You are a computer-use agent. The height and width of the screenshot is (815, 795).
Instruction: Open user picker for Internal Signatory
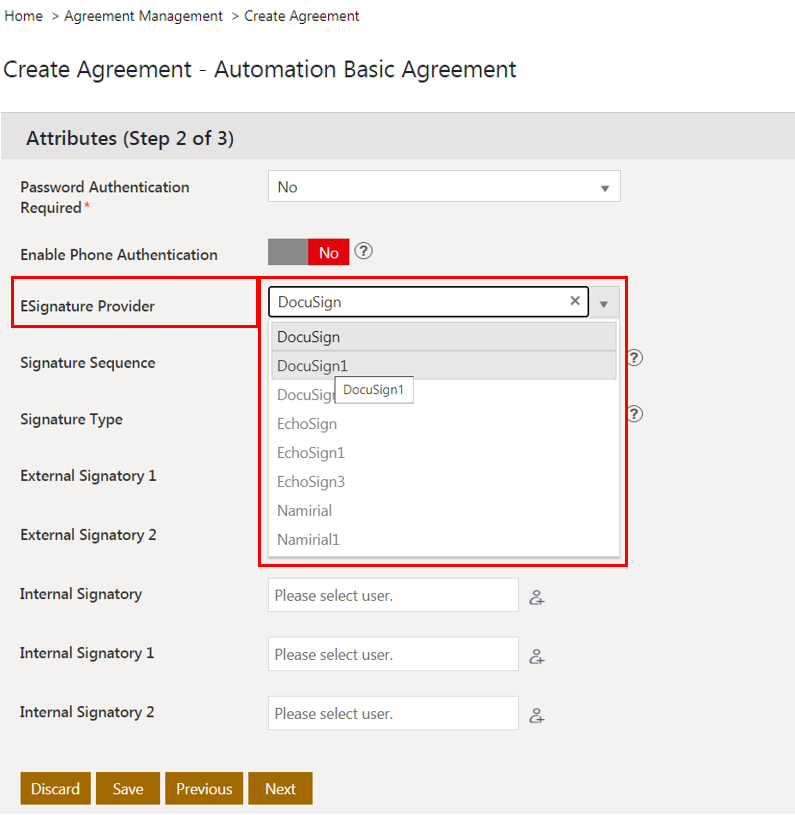point(537,598)
